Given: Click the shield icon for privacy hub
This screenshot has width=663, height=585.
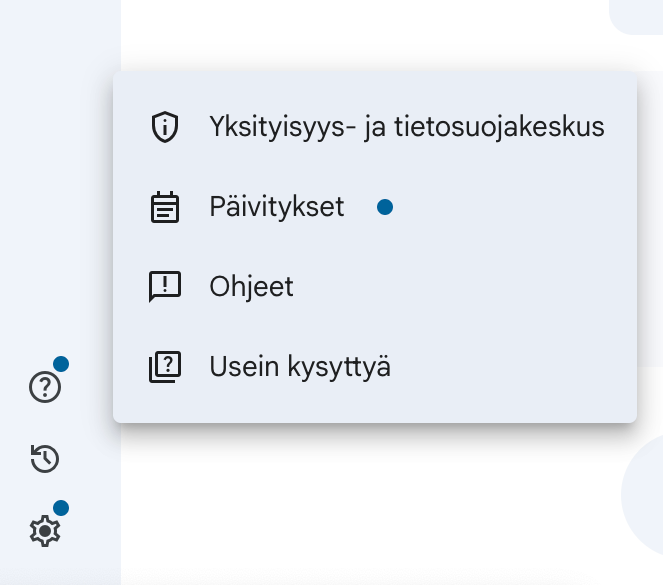Looking at the screenshot, I should [x=165, y=127].
